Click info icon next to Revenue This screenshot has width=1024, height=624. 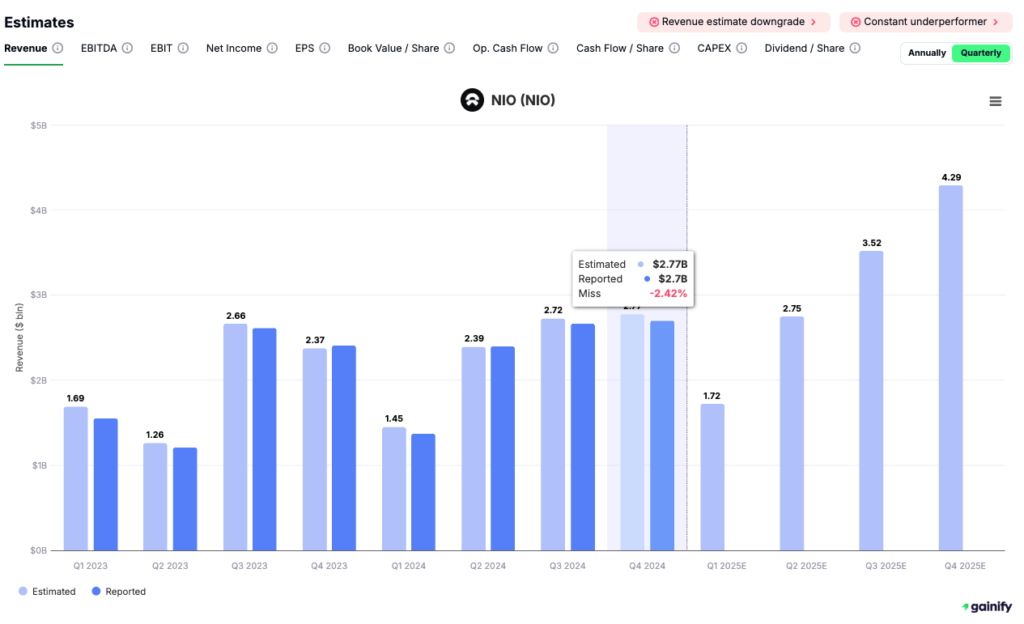[x=57, y=48]
